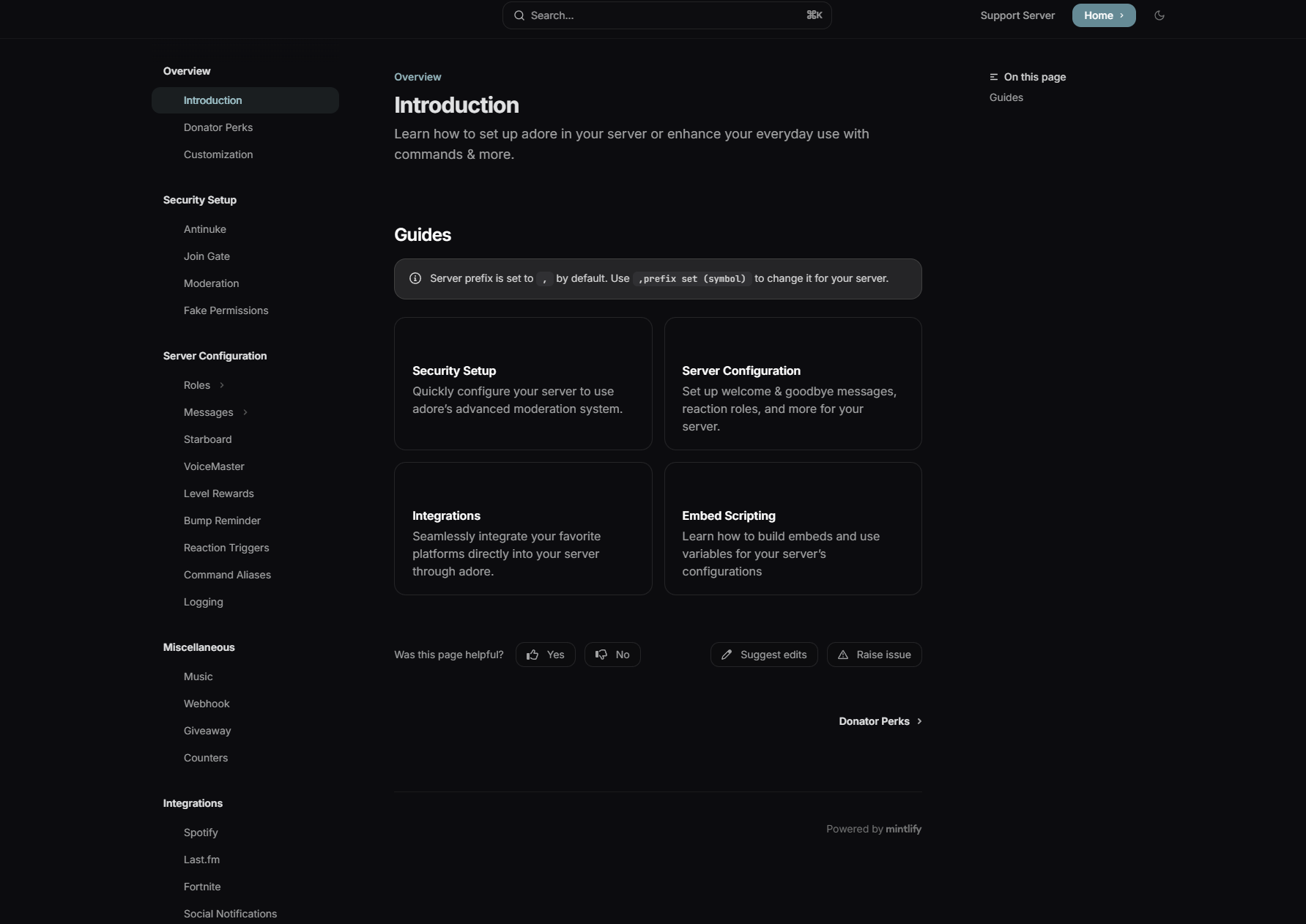This screenshot has height=924, width=1306.
Task: Open Counters sidebar page
Action: point(245,758)
